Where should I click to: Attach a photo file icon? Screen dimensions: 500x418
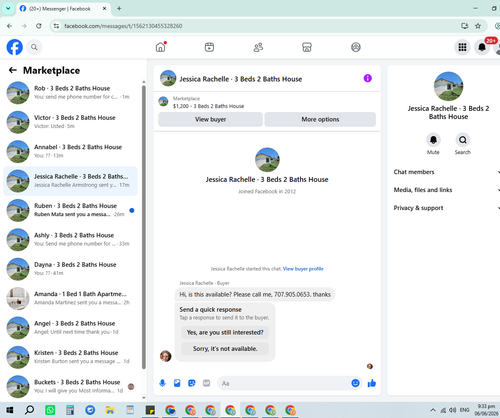pos(177,383)
